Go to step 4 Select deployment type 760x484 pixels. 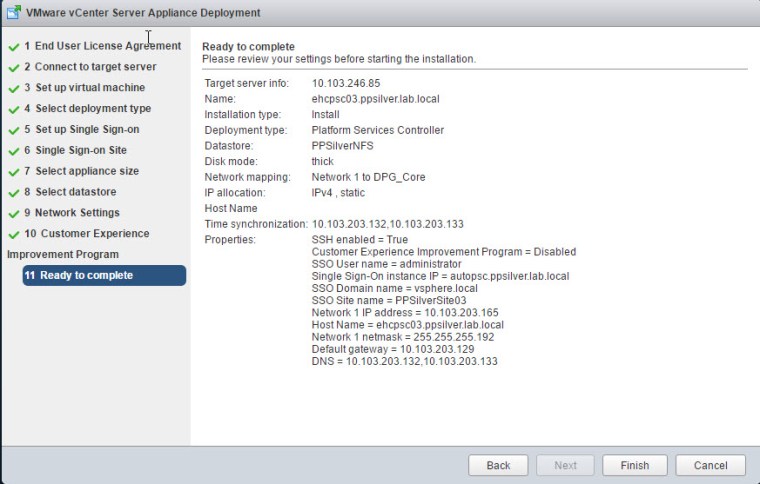coord(88,108)
